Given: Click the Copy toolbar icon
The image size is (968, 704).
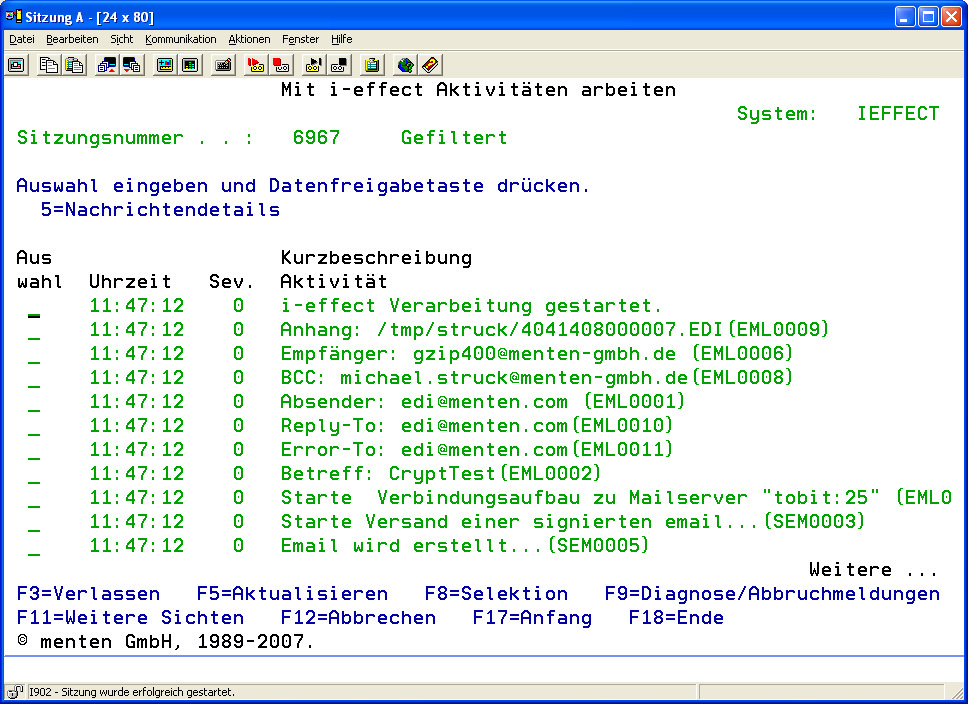Looking at the screenshot, I should tap(48, 65).
